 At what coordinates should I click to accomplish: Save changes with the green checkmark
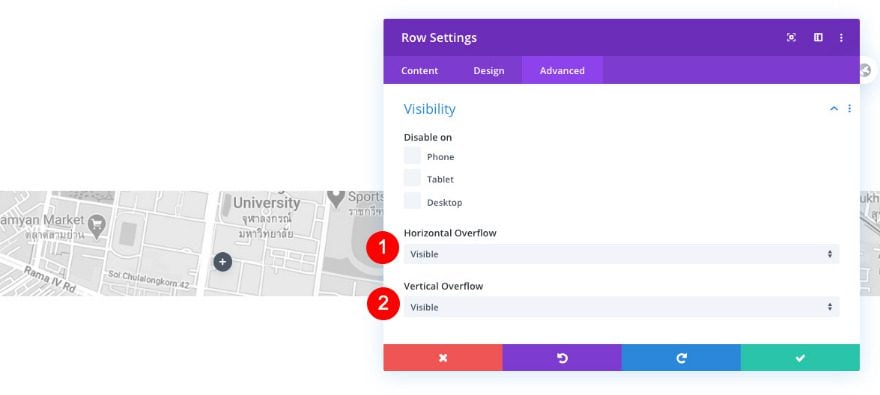800,357
